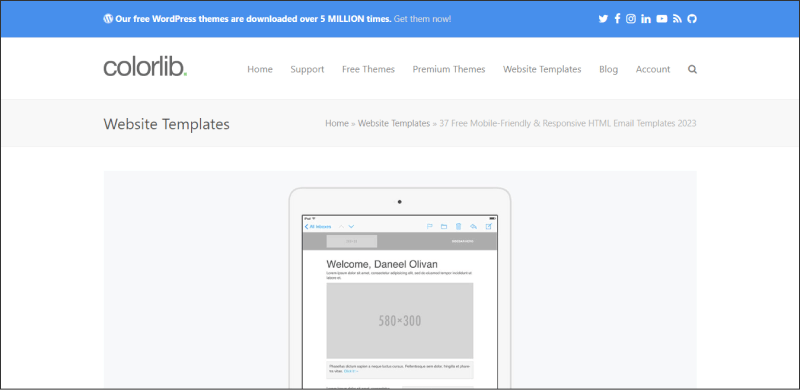Open the Instagram social icon
Screen dimensions: 800x390
pyautogui.click(x=631, y=19)
